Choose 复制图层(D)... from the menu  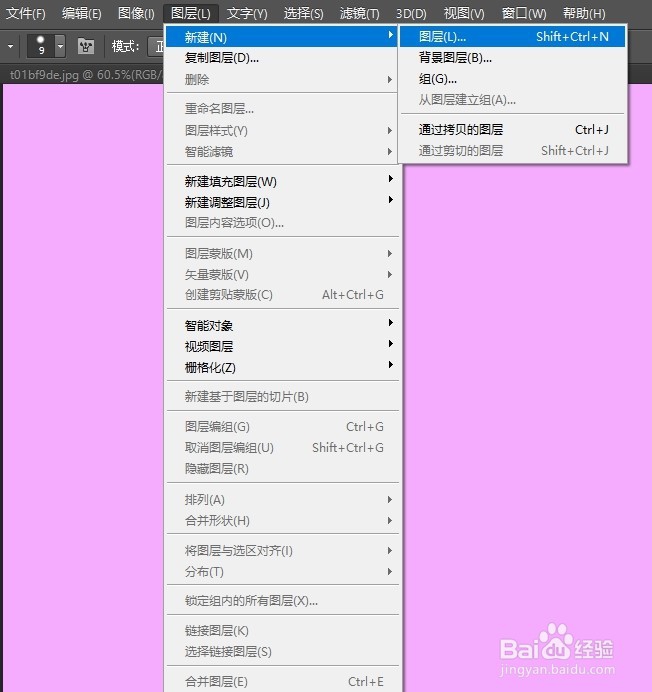point(281,58)
